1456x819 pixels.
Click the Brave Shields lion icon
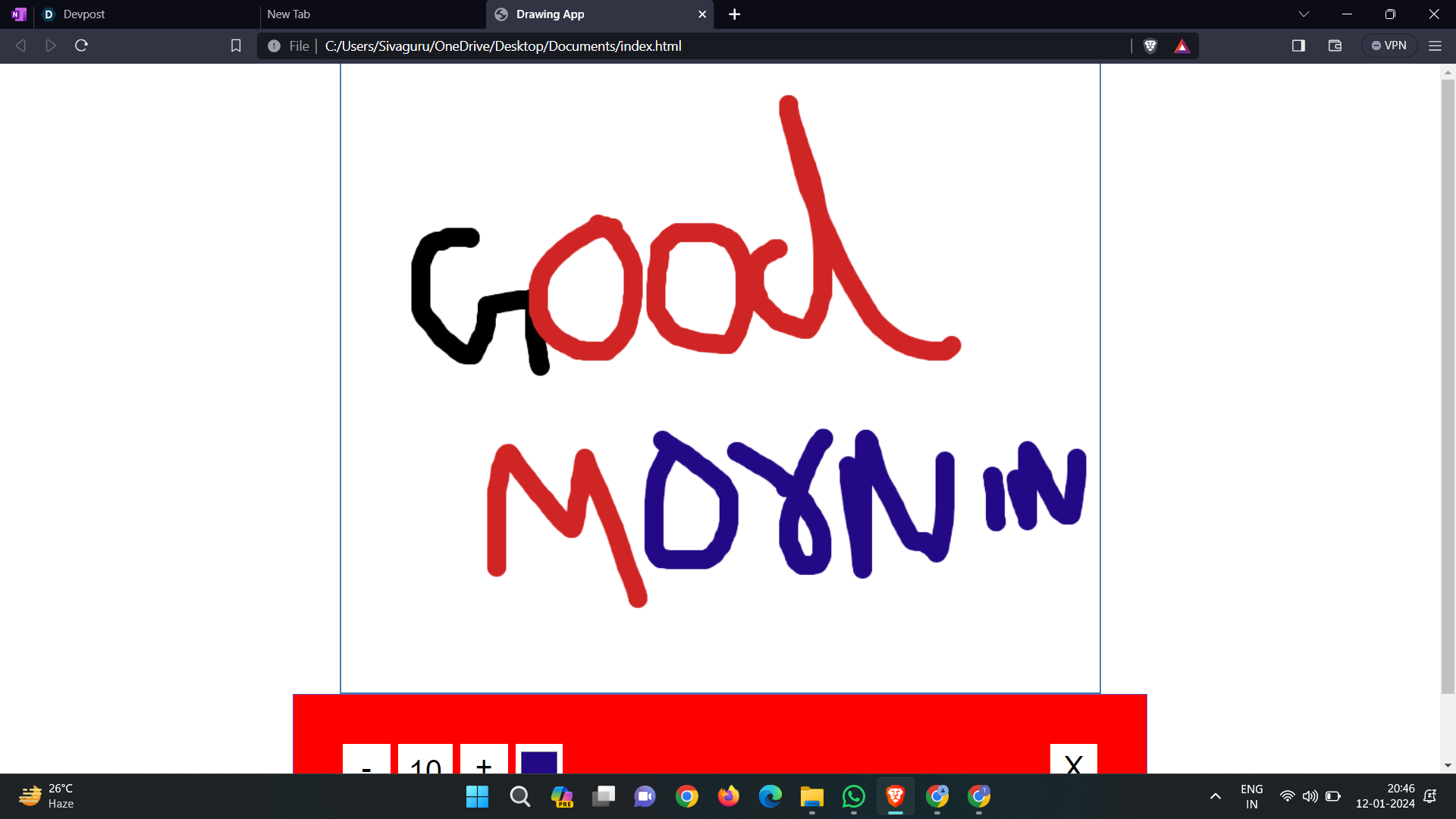click(x=1150, y=46)
